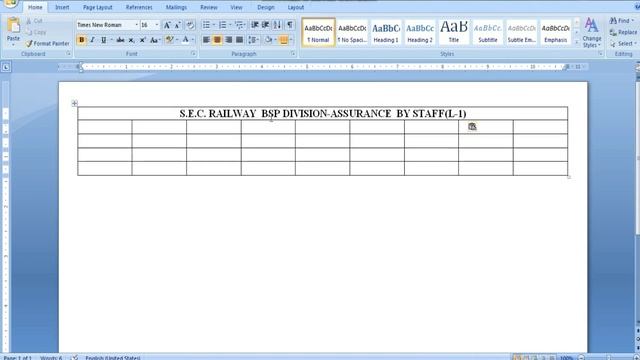Click the text highlight color icon

pyautogui.click(x=169, y=40)
